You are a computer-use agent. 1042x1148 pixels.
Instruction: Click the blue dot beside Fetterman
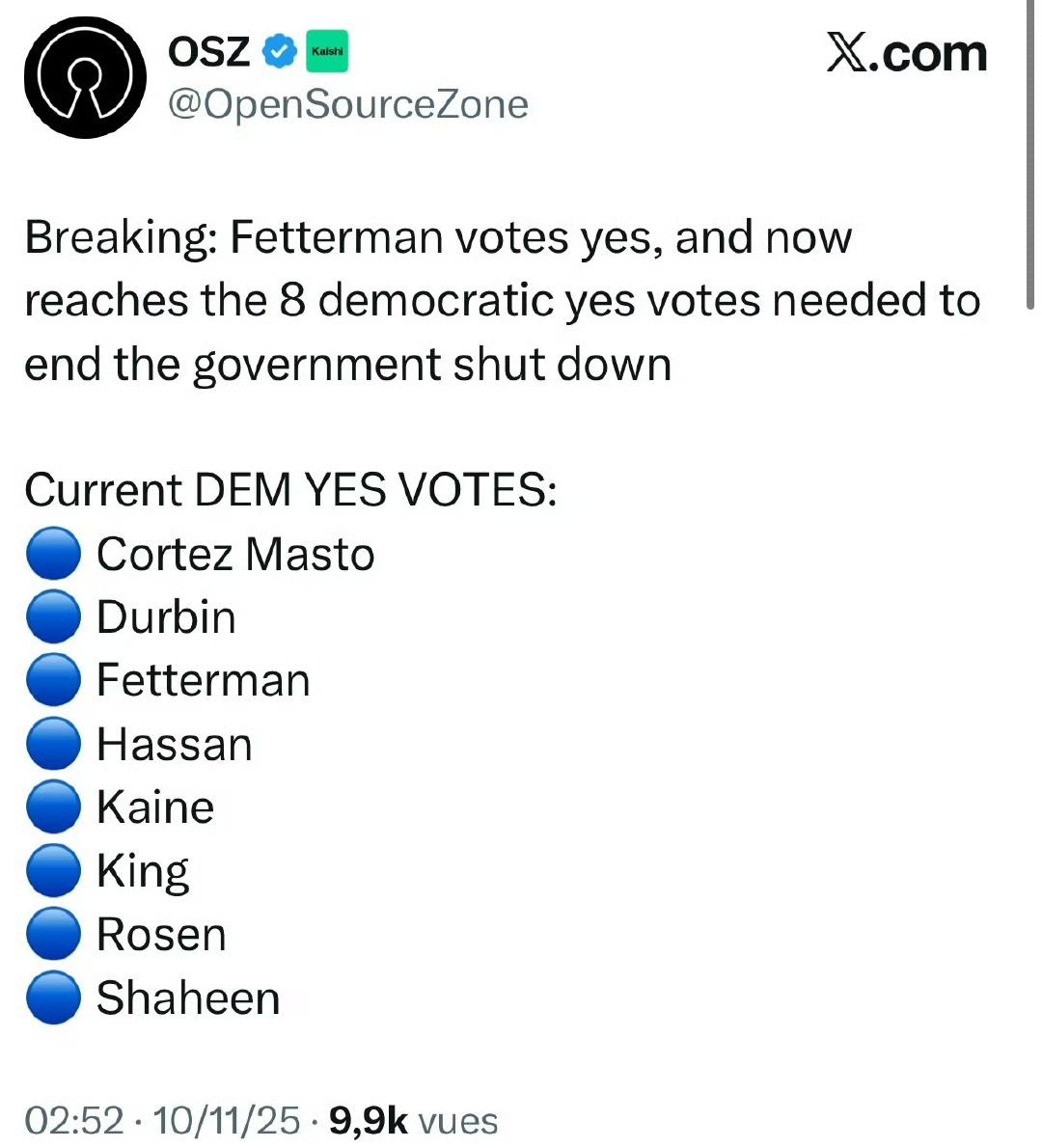[x=53, y=680]
